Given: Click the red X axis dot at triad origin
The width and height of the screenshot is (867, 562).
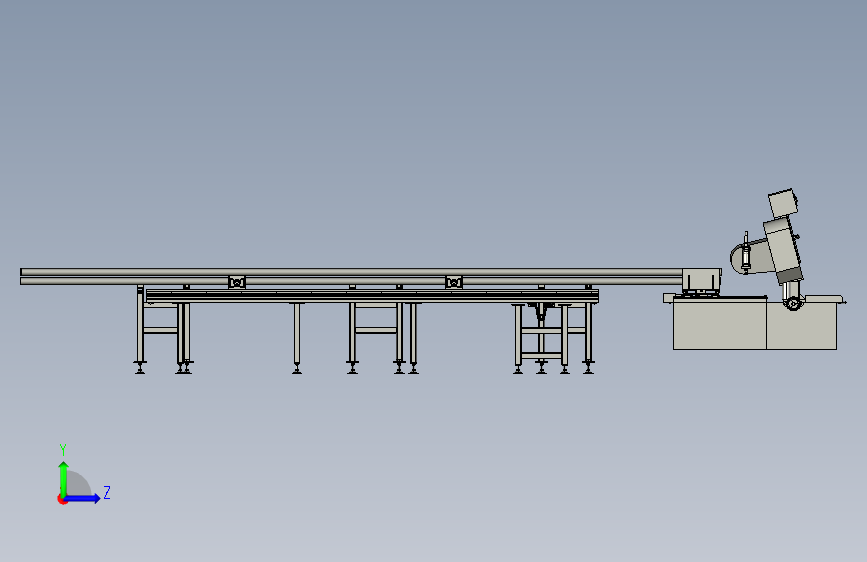Looking at the screenshot, I should [62, 499].
